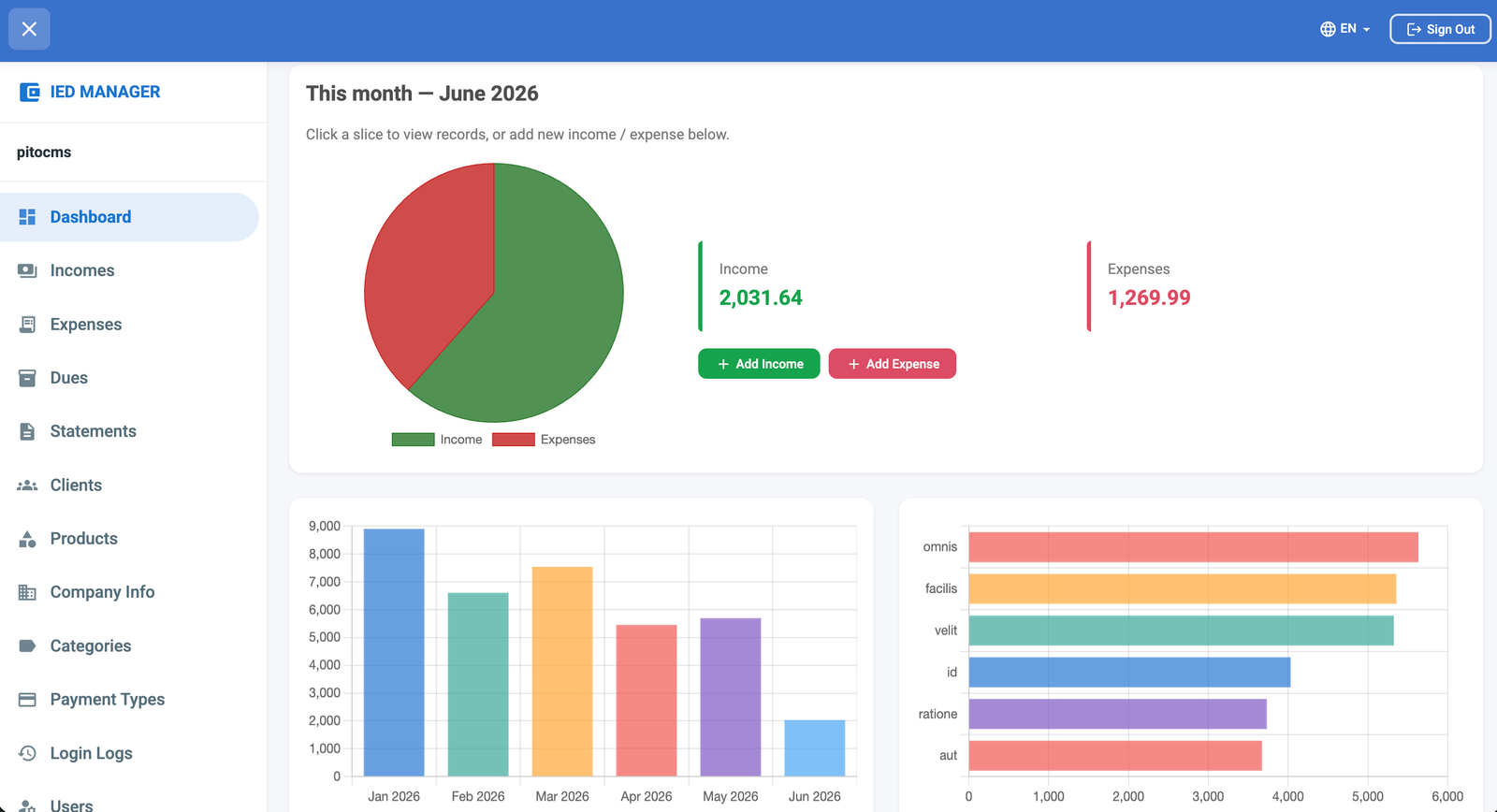Go to Products
The height and width of the screenshot is (812, 1497).
point(129,539)
